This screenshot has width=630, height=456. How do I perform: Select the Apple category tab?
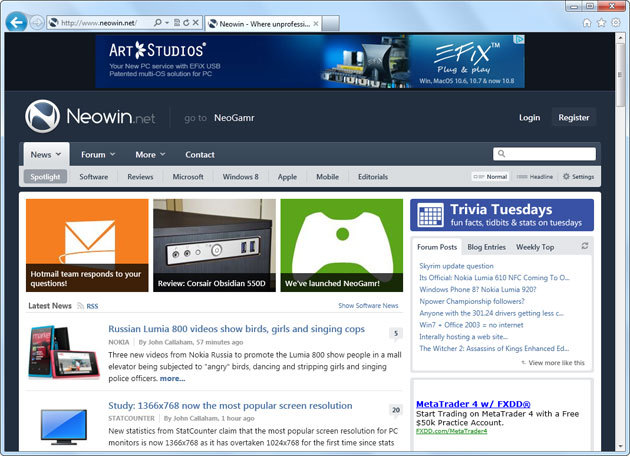coord(287,177)
